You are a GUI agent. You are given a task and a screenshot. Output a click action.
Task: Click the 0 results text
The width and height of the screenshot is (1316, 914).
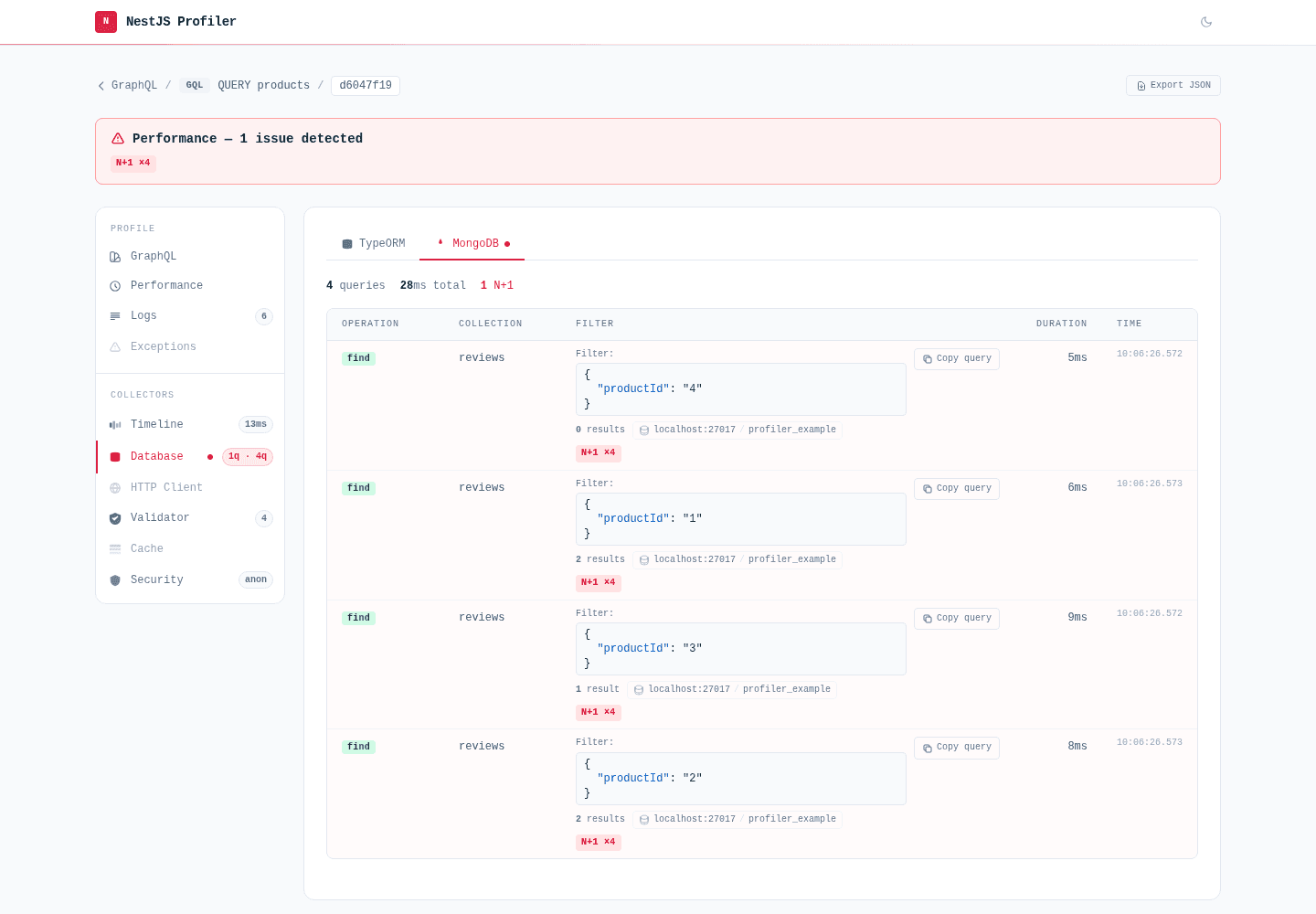pyautogui.click(x=600, y=430)
